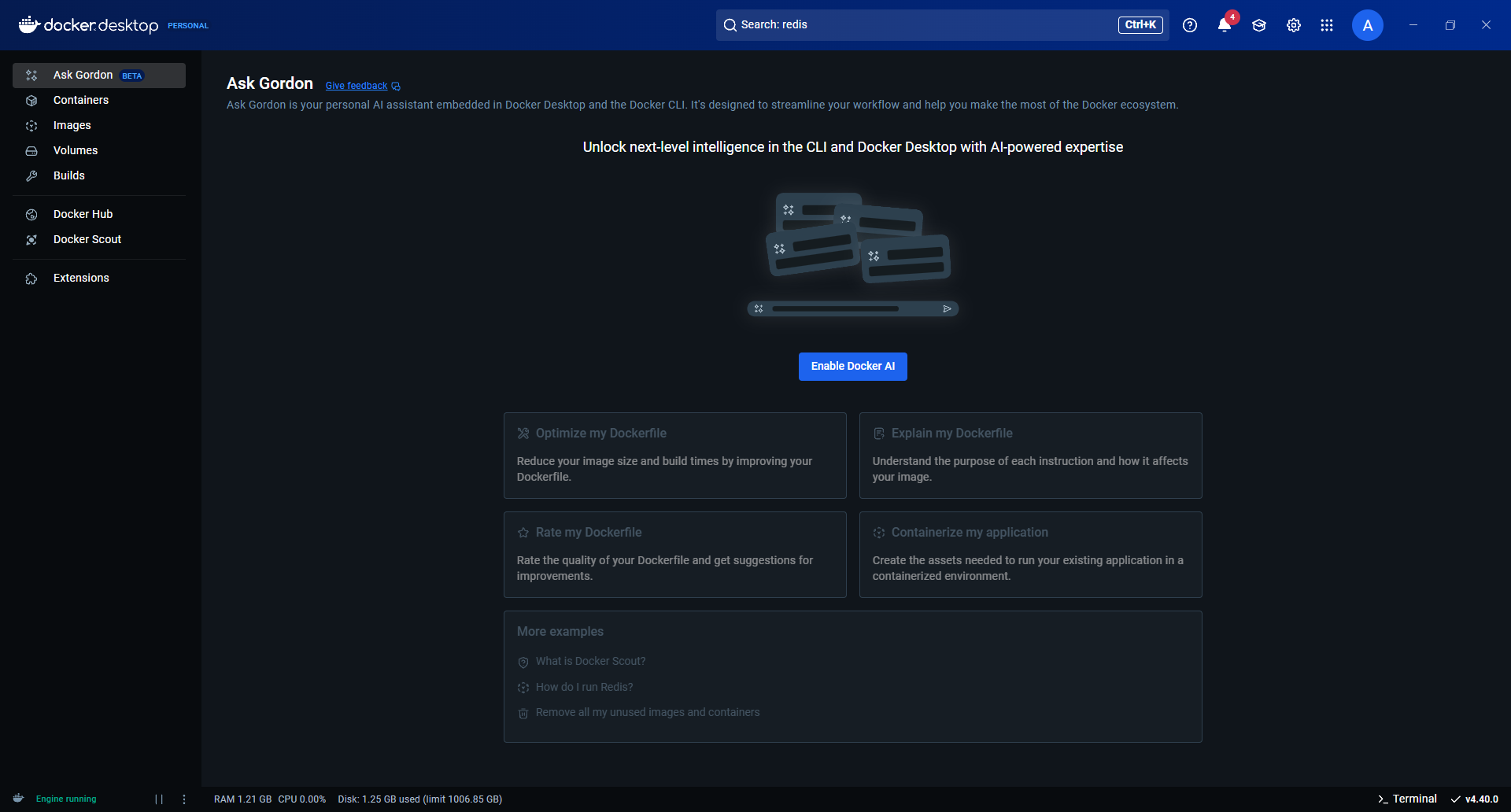The height and width of the screenshot is (812, 1511).
Task: Select the Optimize my Dockerfile card
Action: point(674,455)
